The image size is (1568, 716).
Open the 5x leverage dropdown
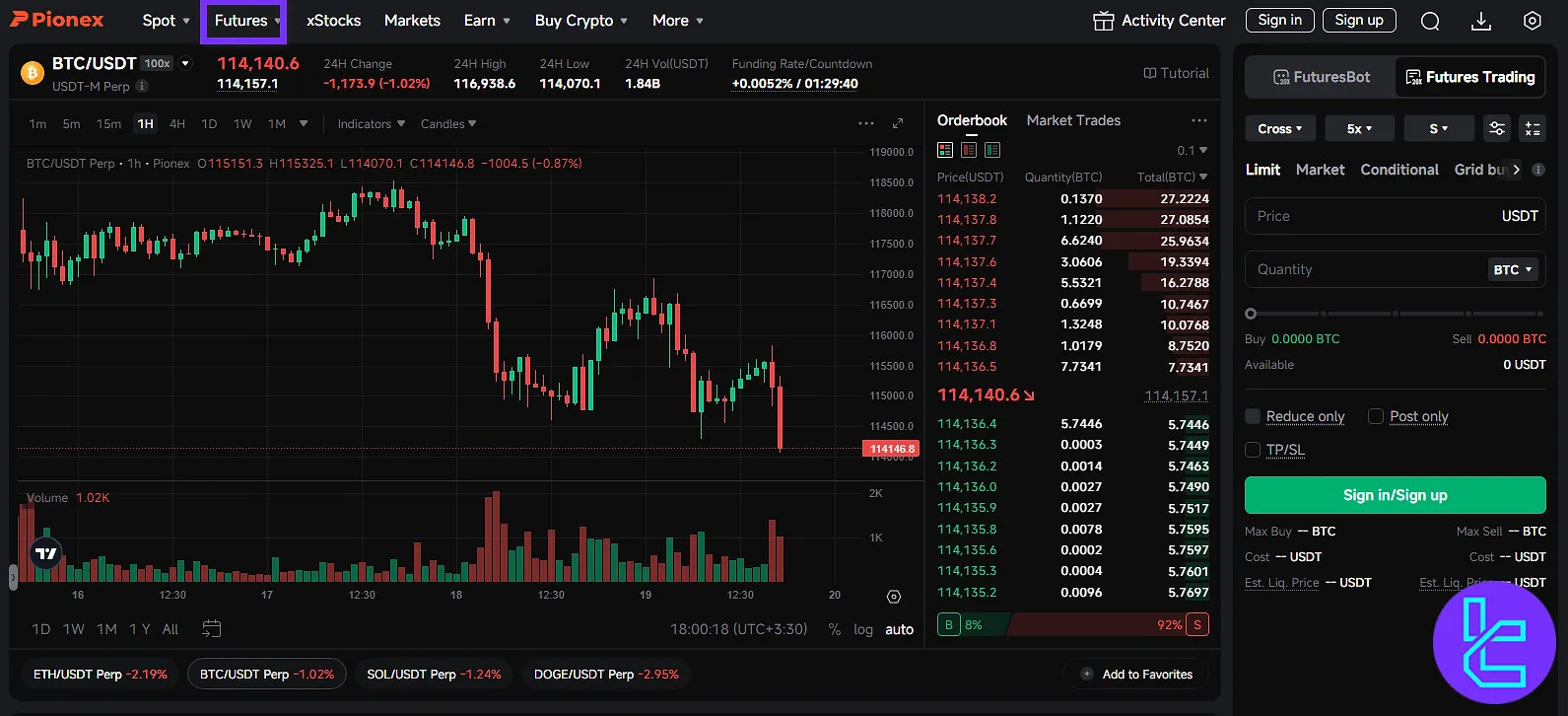click(x=1359, y=128)
